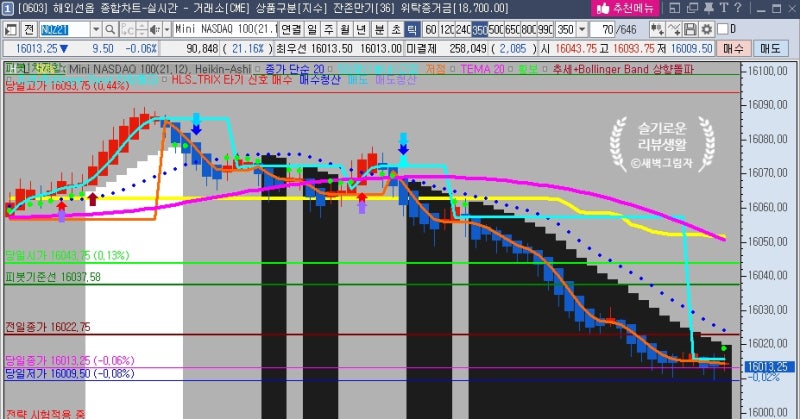Viewport: 800px width, 419px height.
Task: Open the 350 interval combo box dropdown
Action: (x=582, y=30)
